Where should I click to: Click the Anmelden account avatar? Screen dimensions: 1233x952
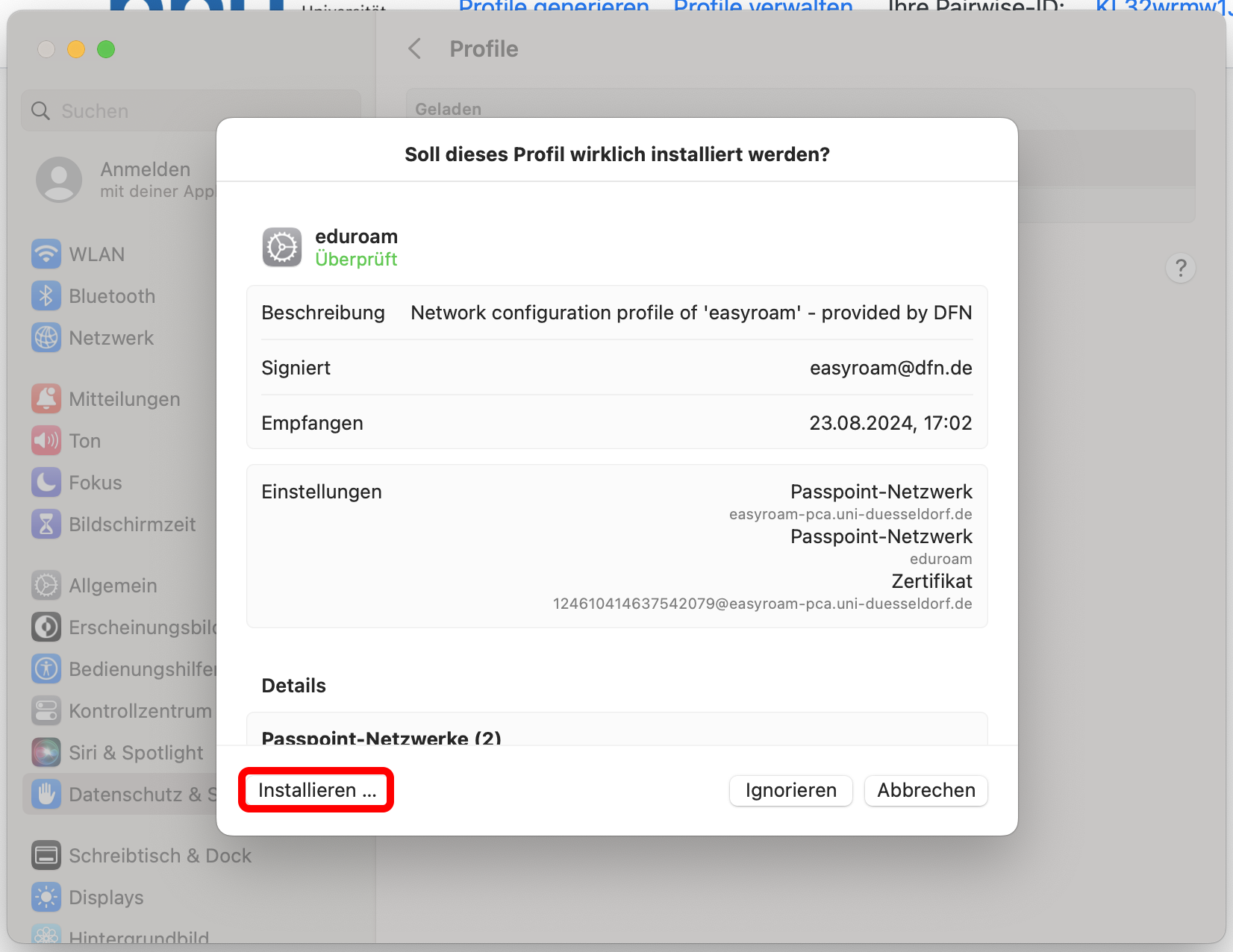point(59,180)
